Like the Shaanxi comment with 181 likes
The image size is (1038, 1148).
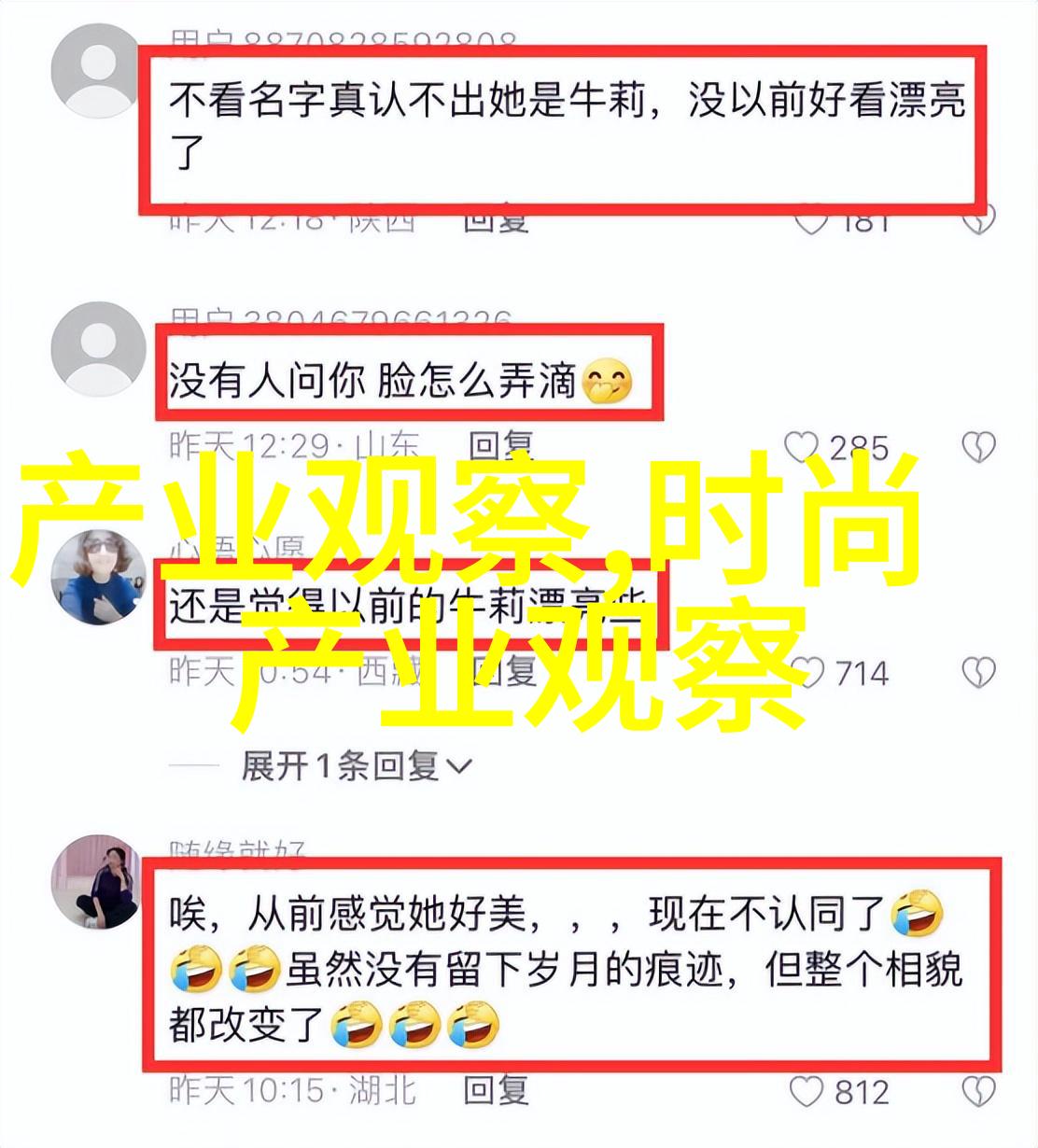point(810,222)
